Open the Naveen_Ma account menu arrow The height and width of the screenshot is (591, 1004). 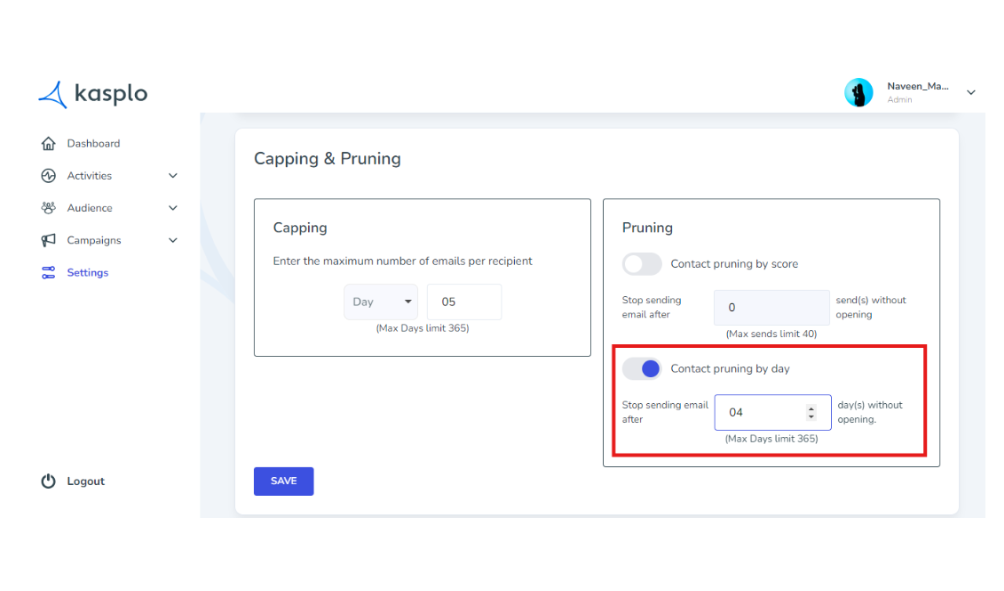coord(971,92)
